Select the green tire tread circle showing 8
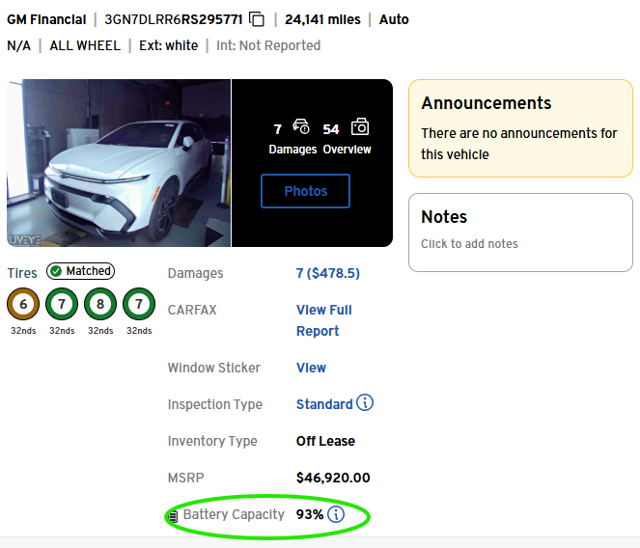Viewport: 640px width, 548px height. point(100,304)
